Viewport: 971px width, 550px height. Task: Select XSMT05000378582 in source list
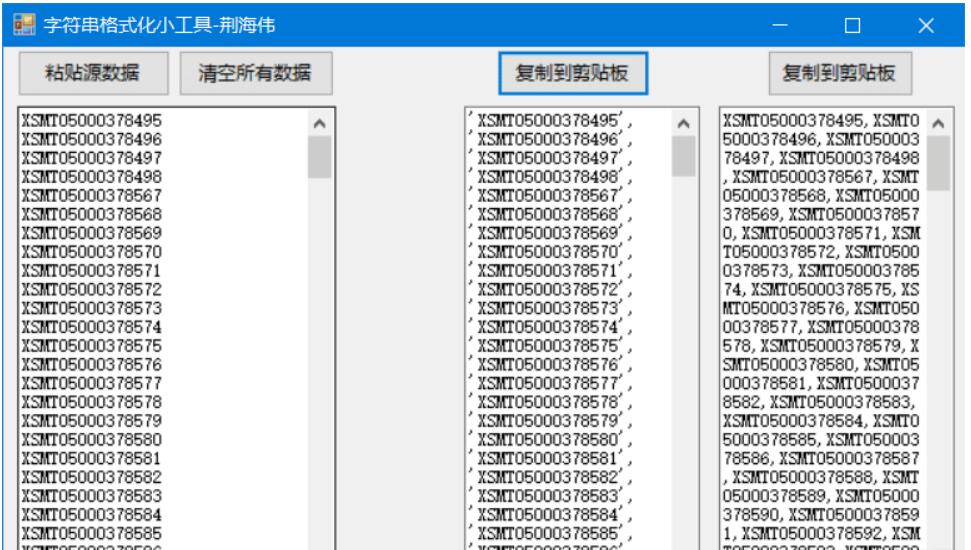[x=92, y=477]
